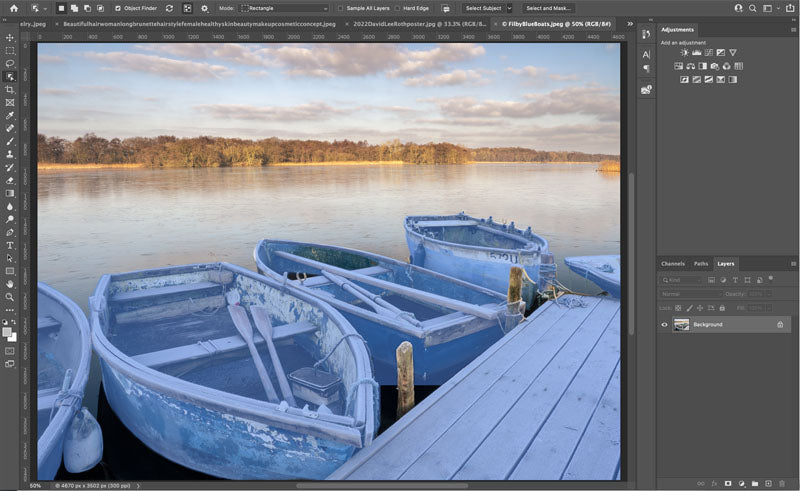Select the Horizontal Type tool
This screenshot has height=491, width=800.
[x=10, y=245]
